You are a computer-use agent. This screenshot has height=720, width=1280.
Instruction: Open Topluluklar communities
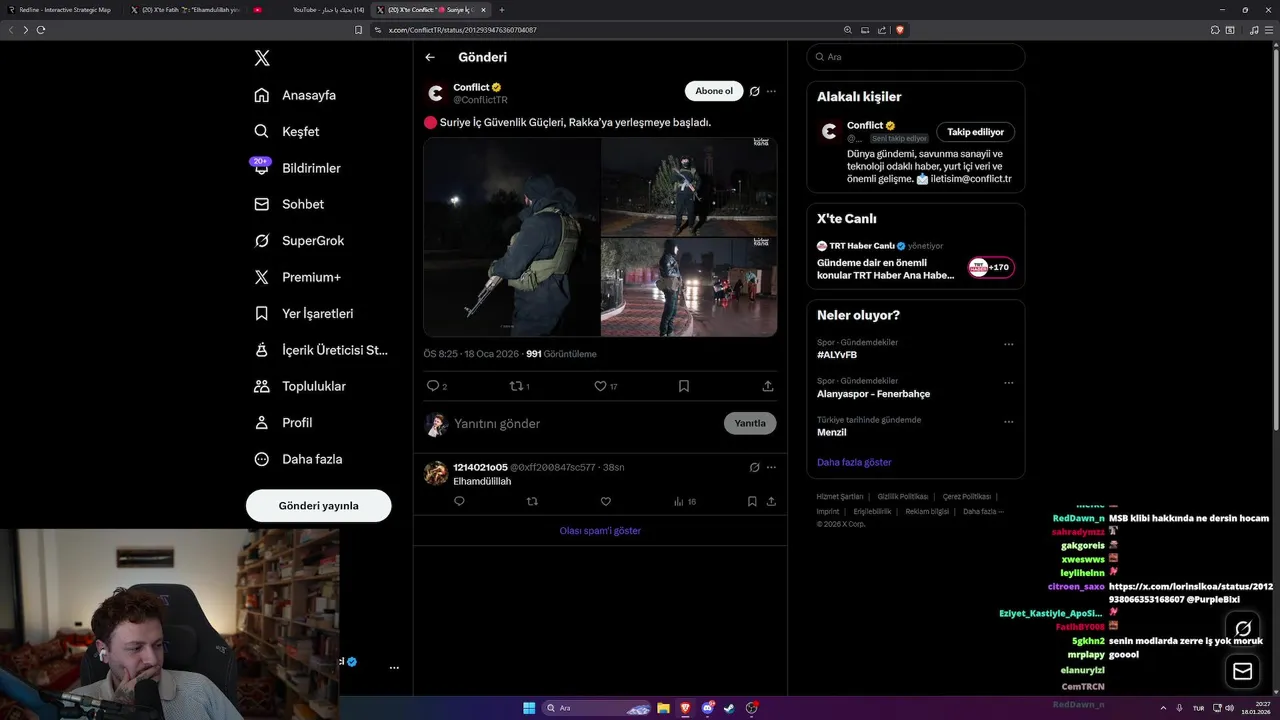(x=300, y=386)
